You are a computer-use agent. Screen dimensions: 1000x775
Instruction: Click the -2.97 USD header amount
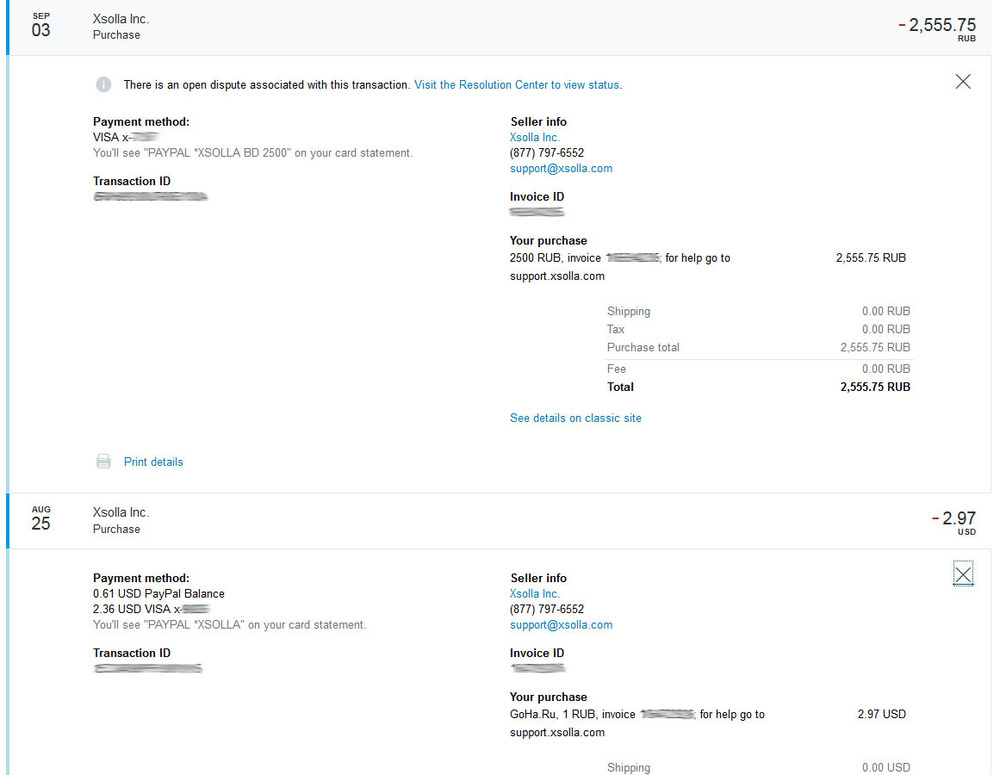(x=957, y=519)
